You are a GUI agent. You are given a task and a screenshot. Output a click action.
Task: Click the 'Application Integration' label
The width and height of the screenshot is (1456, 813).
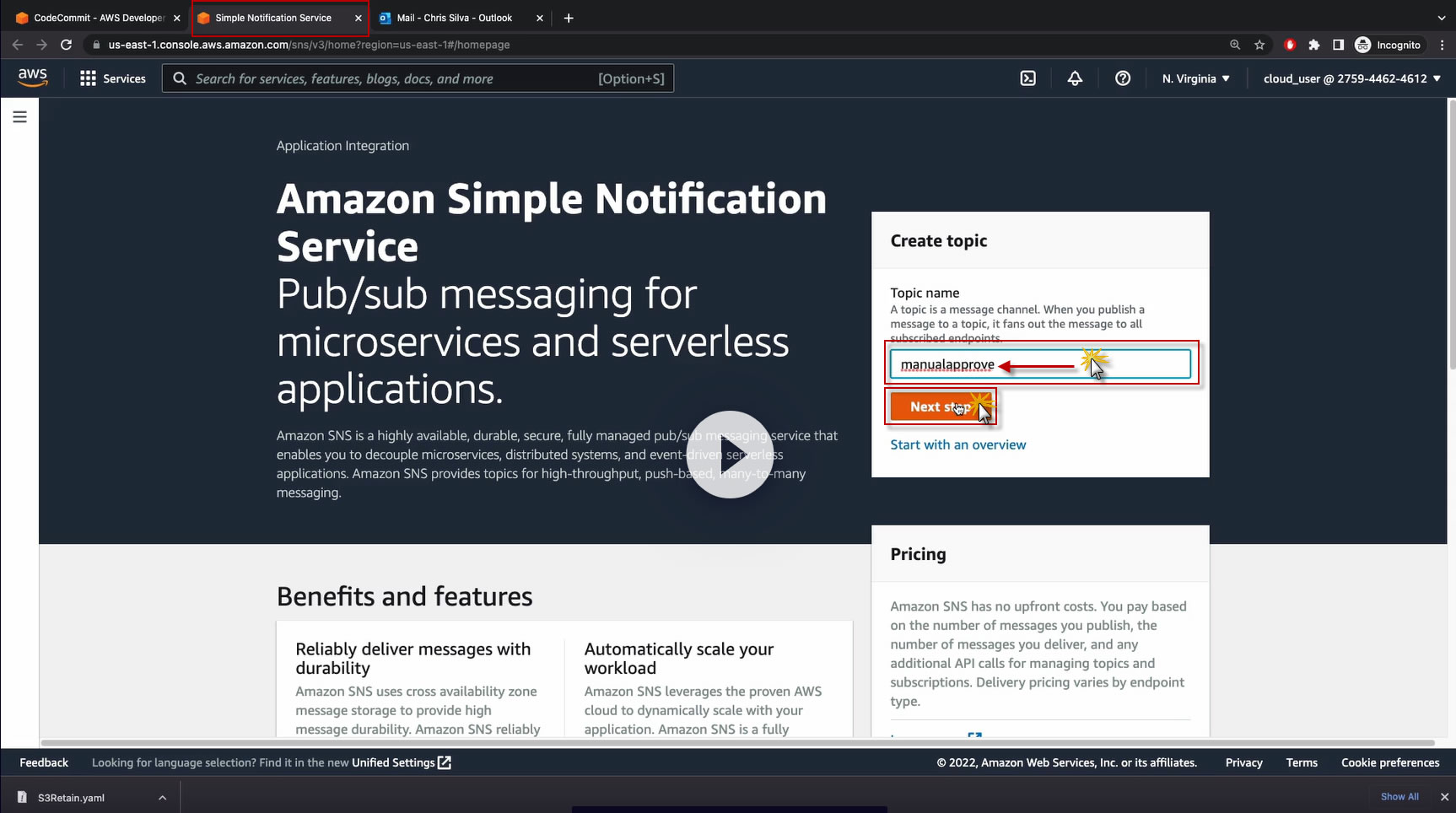pos(342,145)
